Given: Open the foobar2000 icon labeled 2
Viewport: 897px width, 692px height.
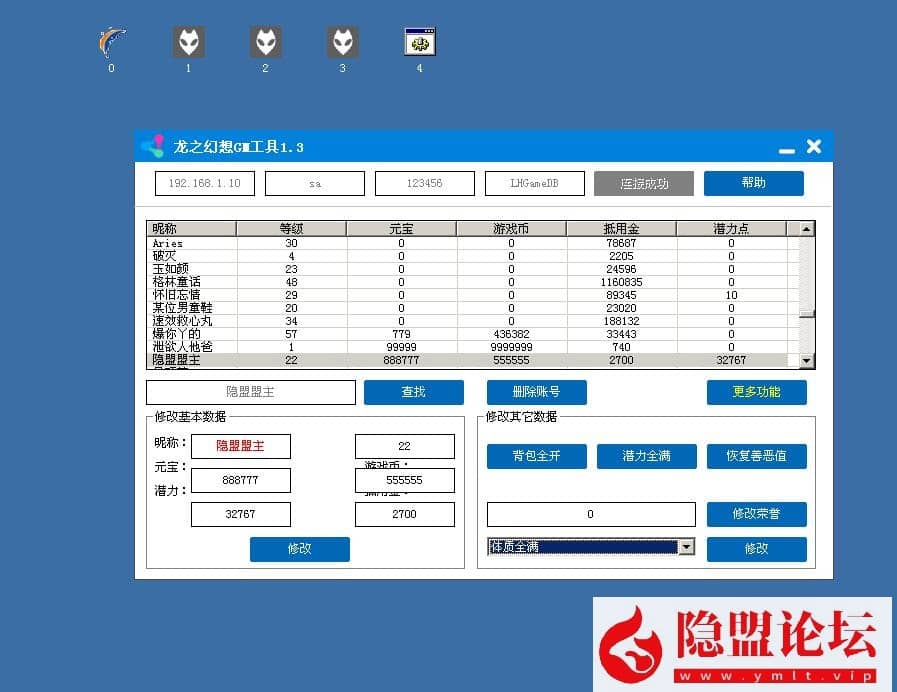Looking at the screenshot, I should coord(265,40).
